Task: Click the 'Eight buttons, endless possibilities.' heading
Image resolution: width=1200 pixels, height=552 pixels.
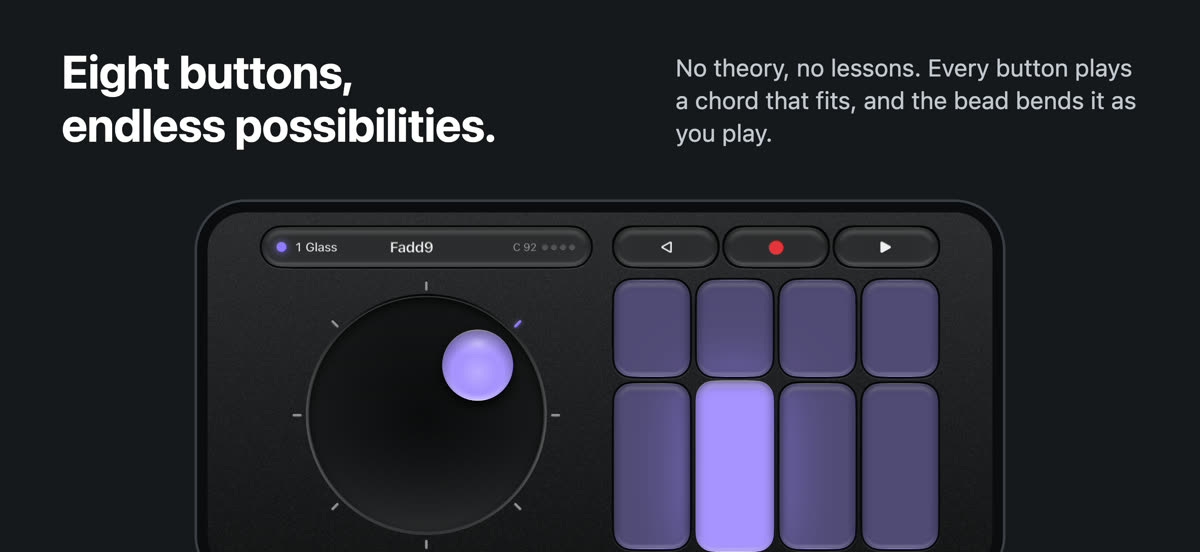Action: point(279,100)
